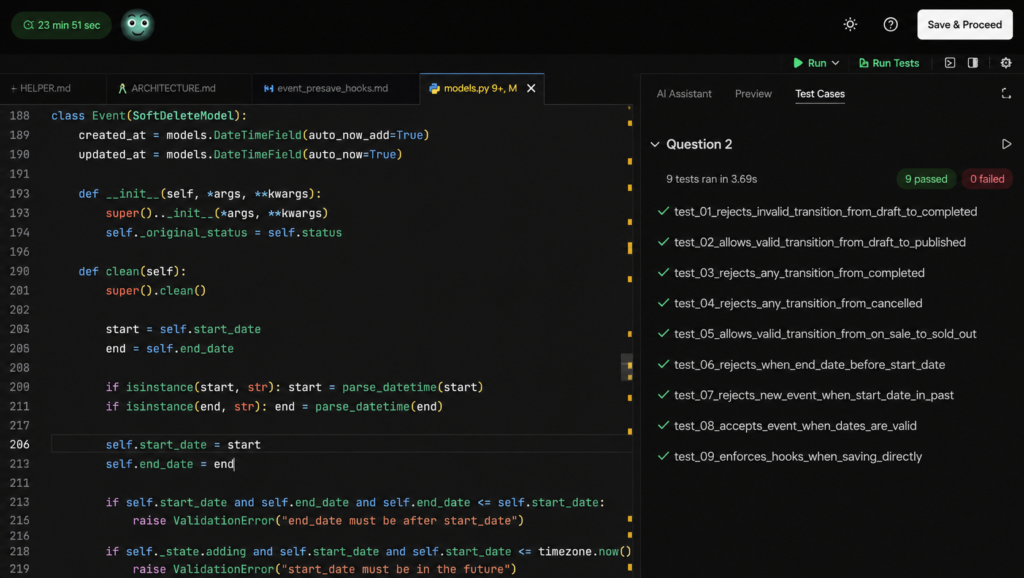
Task: Select test_01_rejects_invalid_transition_from_draft_to_completed
Action: click(x=825, y=212)
